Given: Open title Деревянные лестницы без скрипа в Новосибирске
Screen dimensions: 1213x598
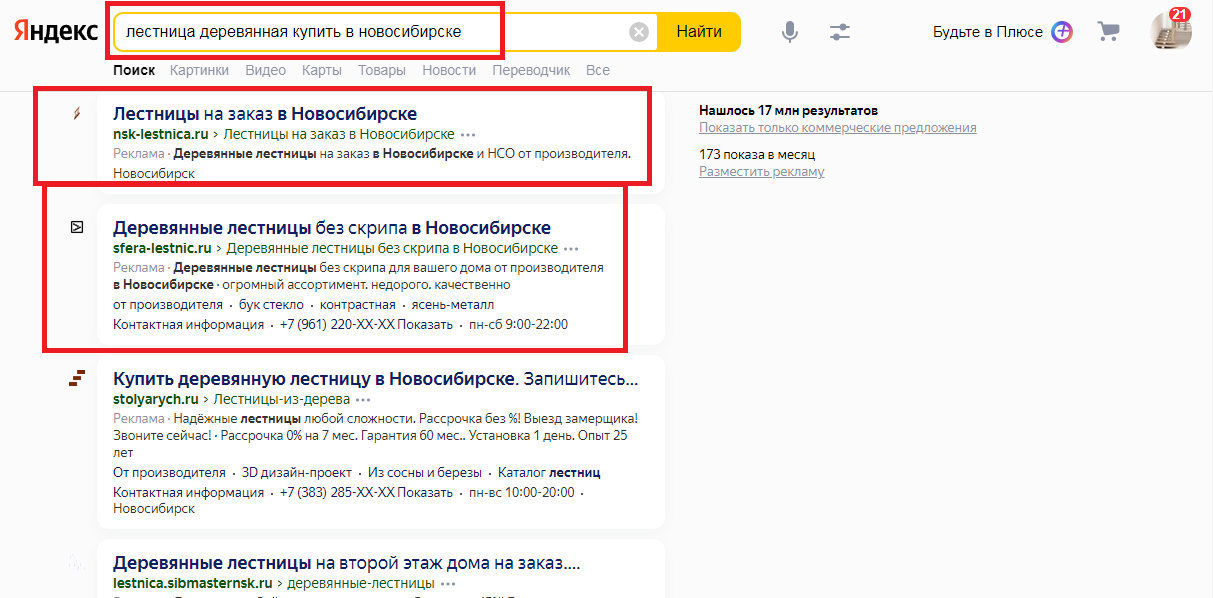Looking at the screenshot, I should point(332,227).
